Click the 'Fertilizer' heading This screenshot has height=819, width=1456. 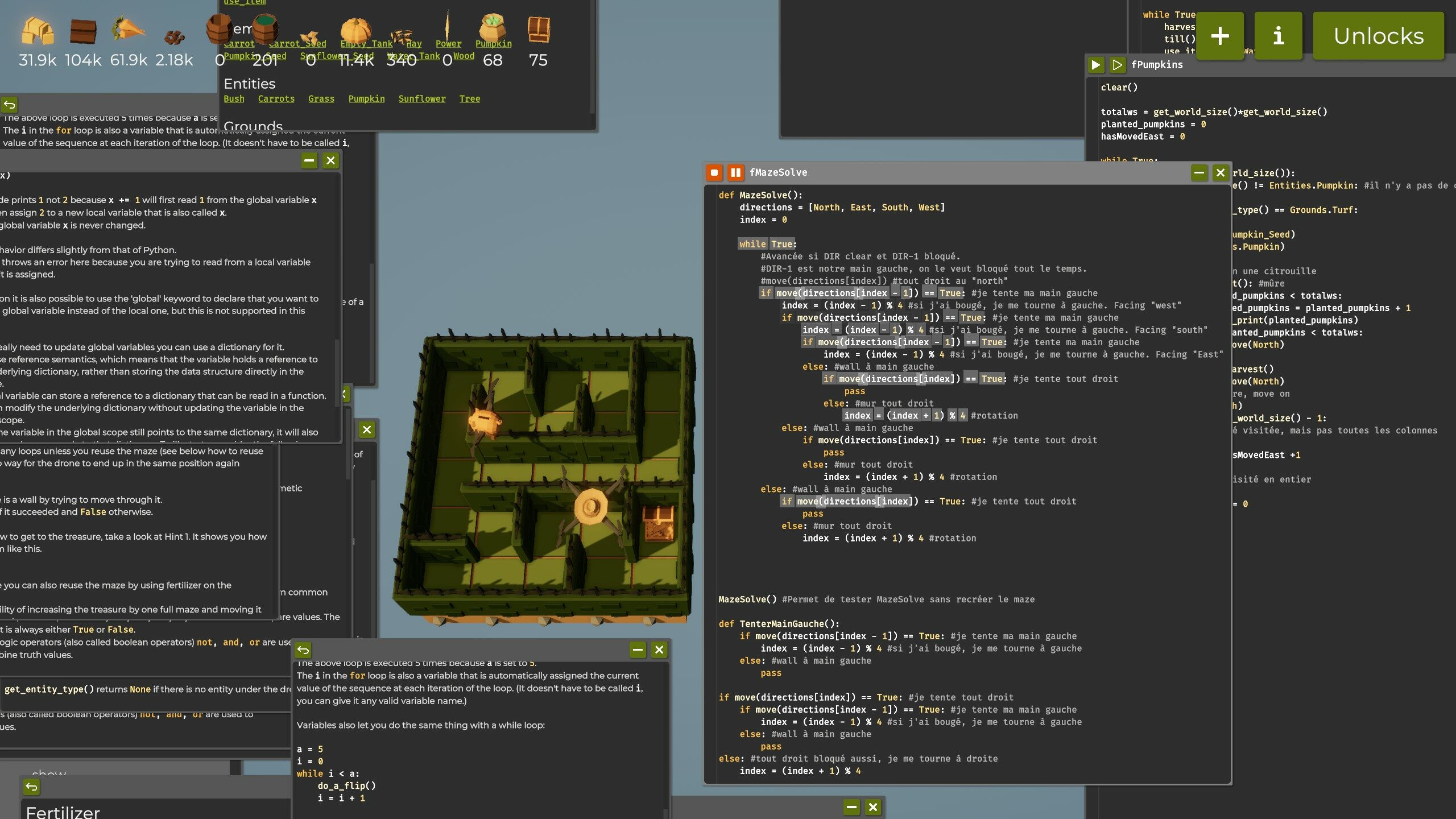63,812
